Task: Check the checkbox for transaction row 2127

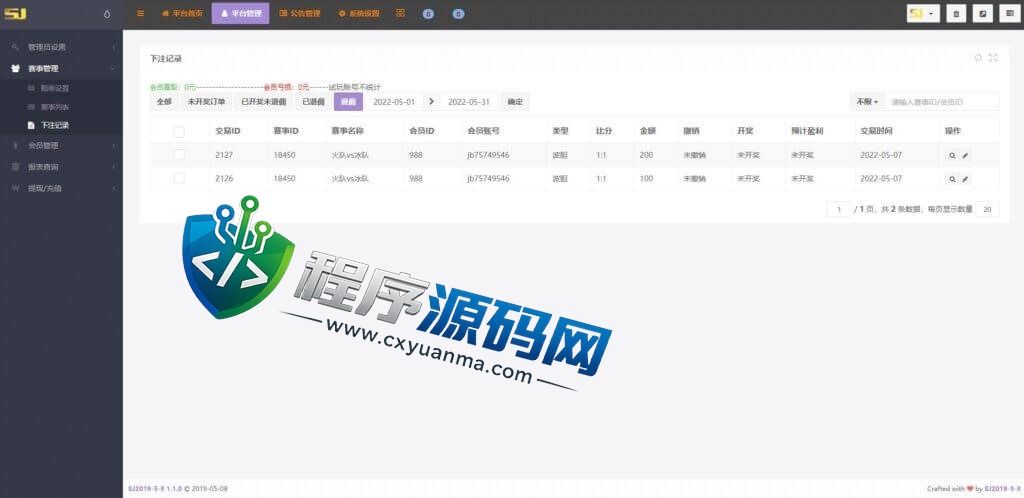Action: pyautogui.click(x=179, y=155)
